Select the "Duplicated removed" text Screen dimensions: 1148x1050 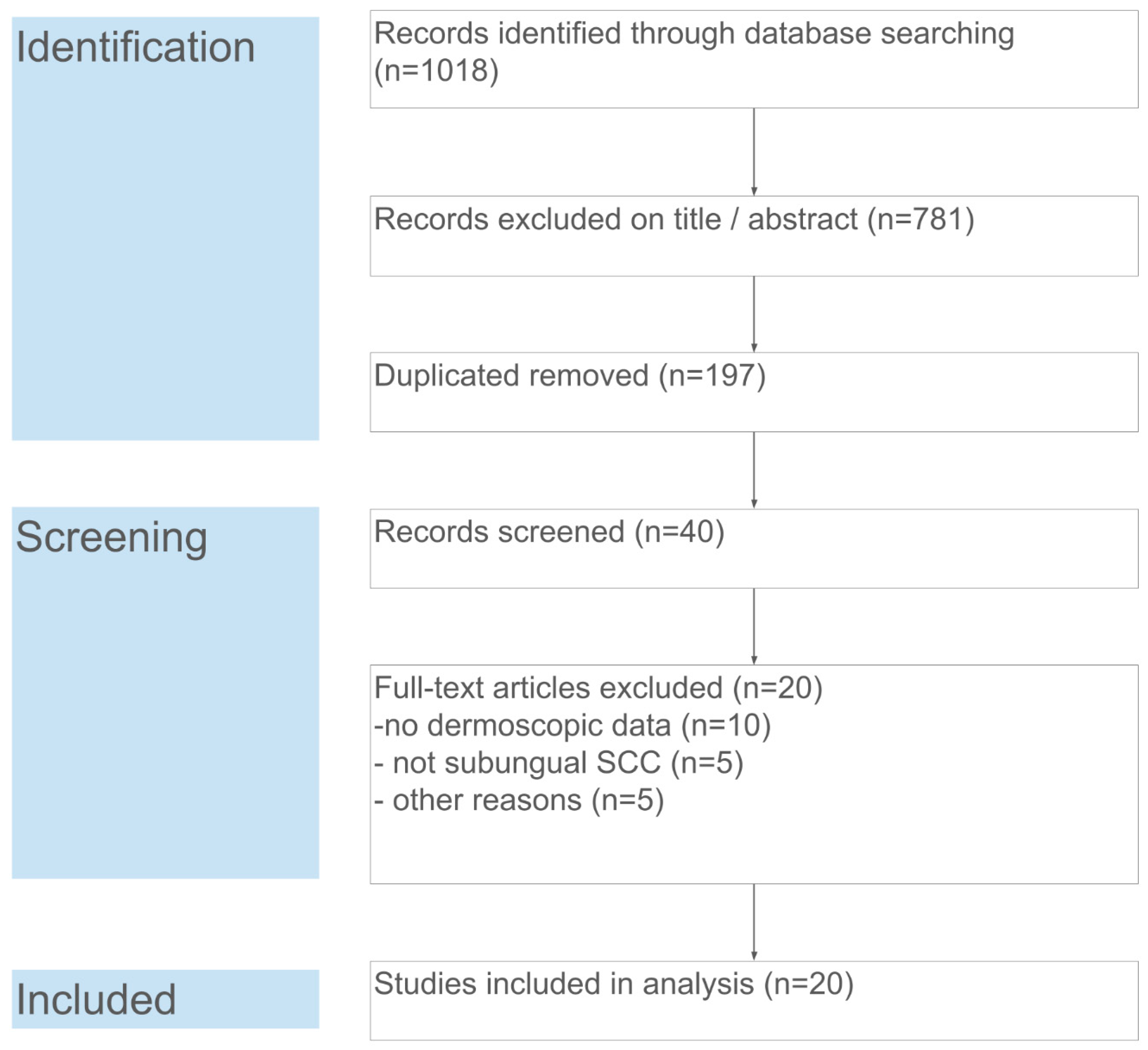point(511,376)
